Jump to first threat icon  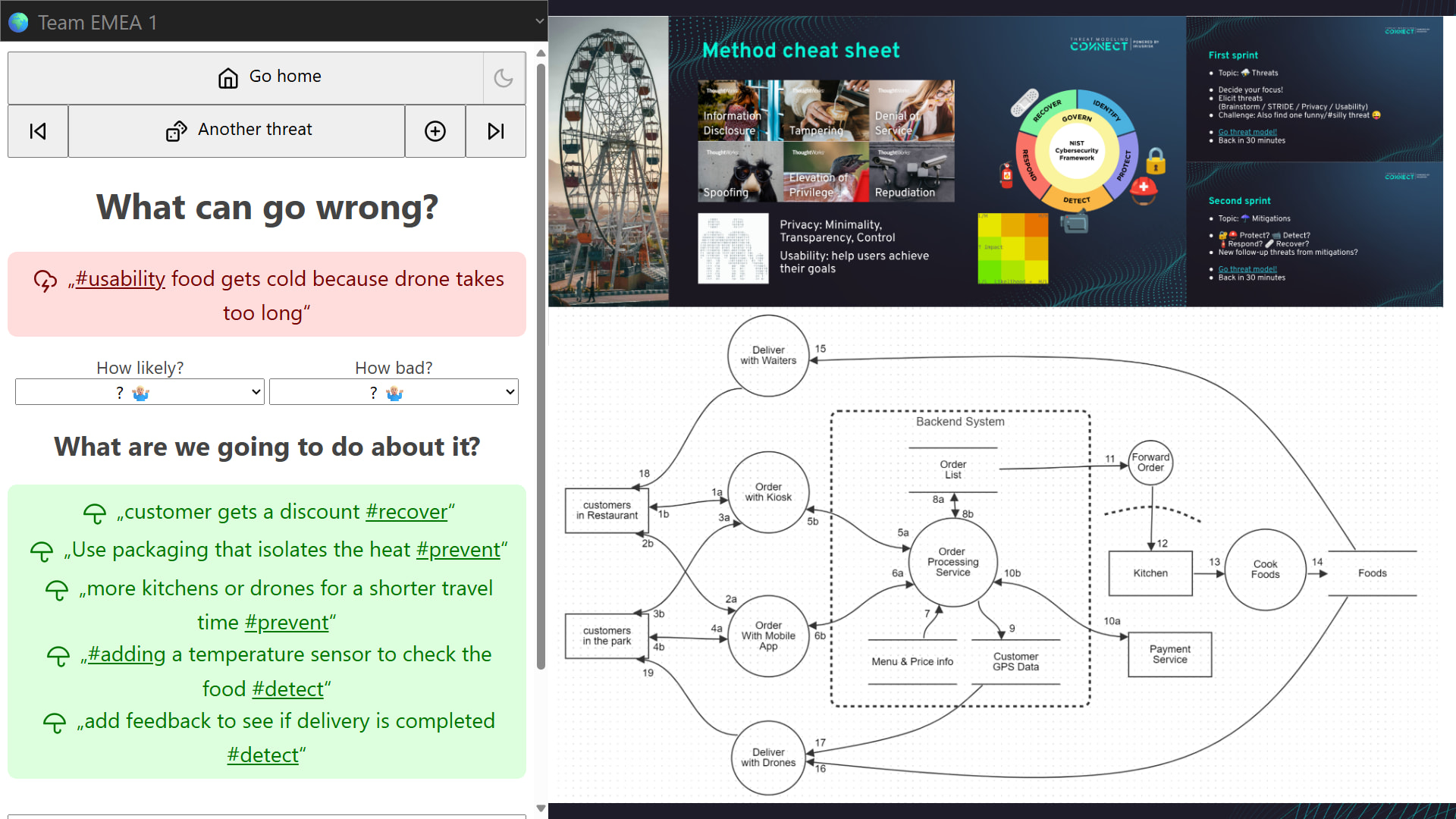click(x=38, y=131)
